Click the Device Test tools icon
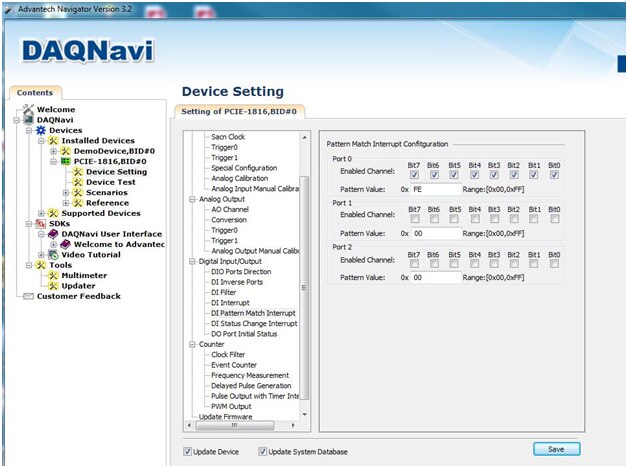 [78, 182]
